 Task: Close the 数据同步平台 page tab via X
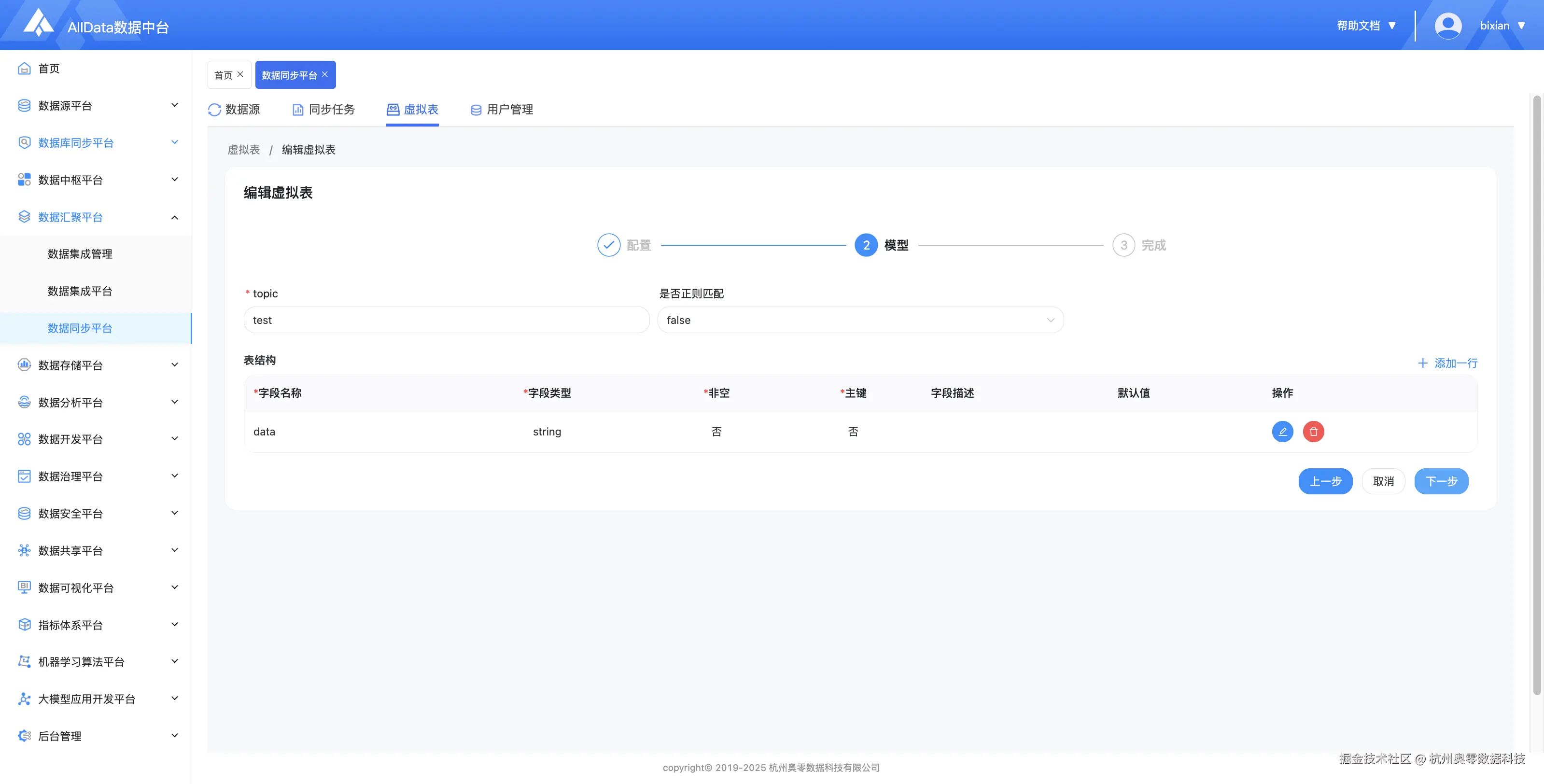pos(325,74)
